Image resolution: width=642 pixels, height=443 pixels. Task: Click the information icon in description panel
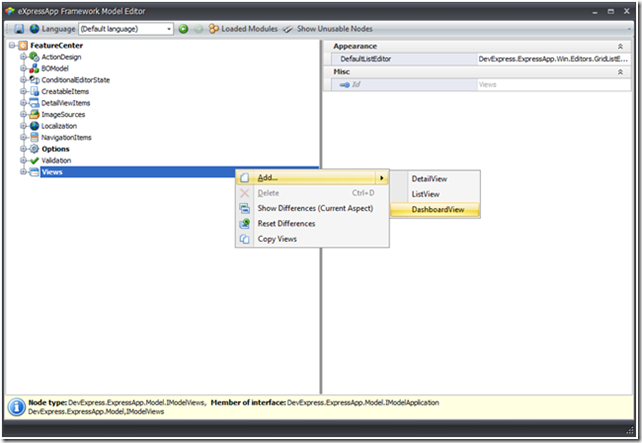point(16,407)
